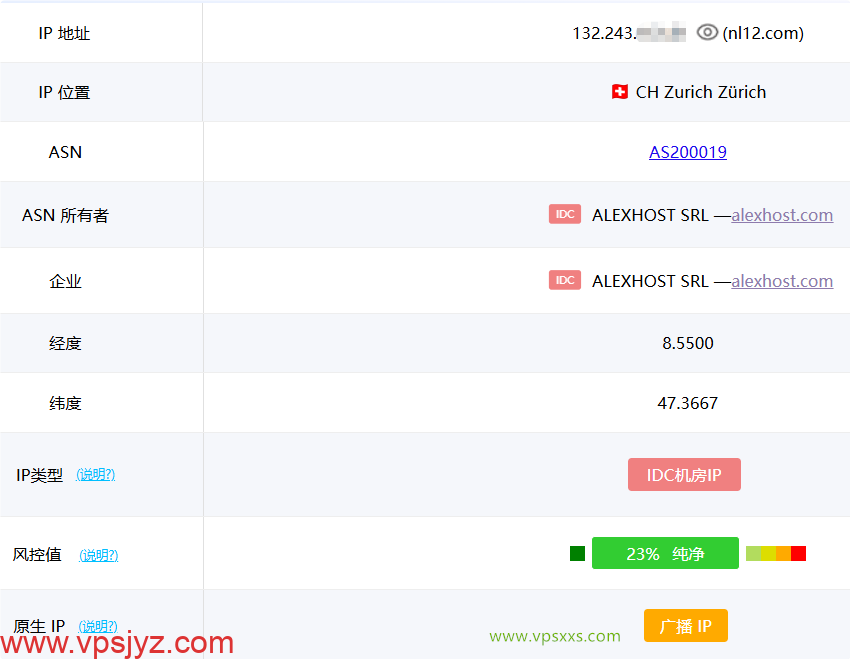Click the (nl12.com) hostname text
This screenshot has height=659, width=850.
[x=763, y=33]
